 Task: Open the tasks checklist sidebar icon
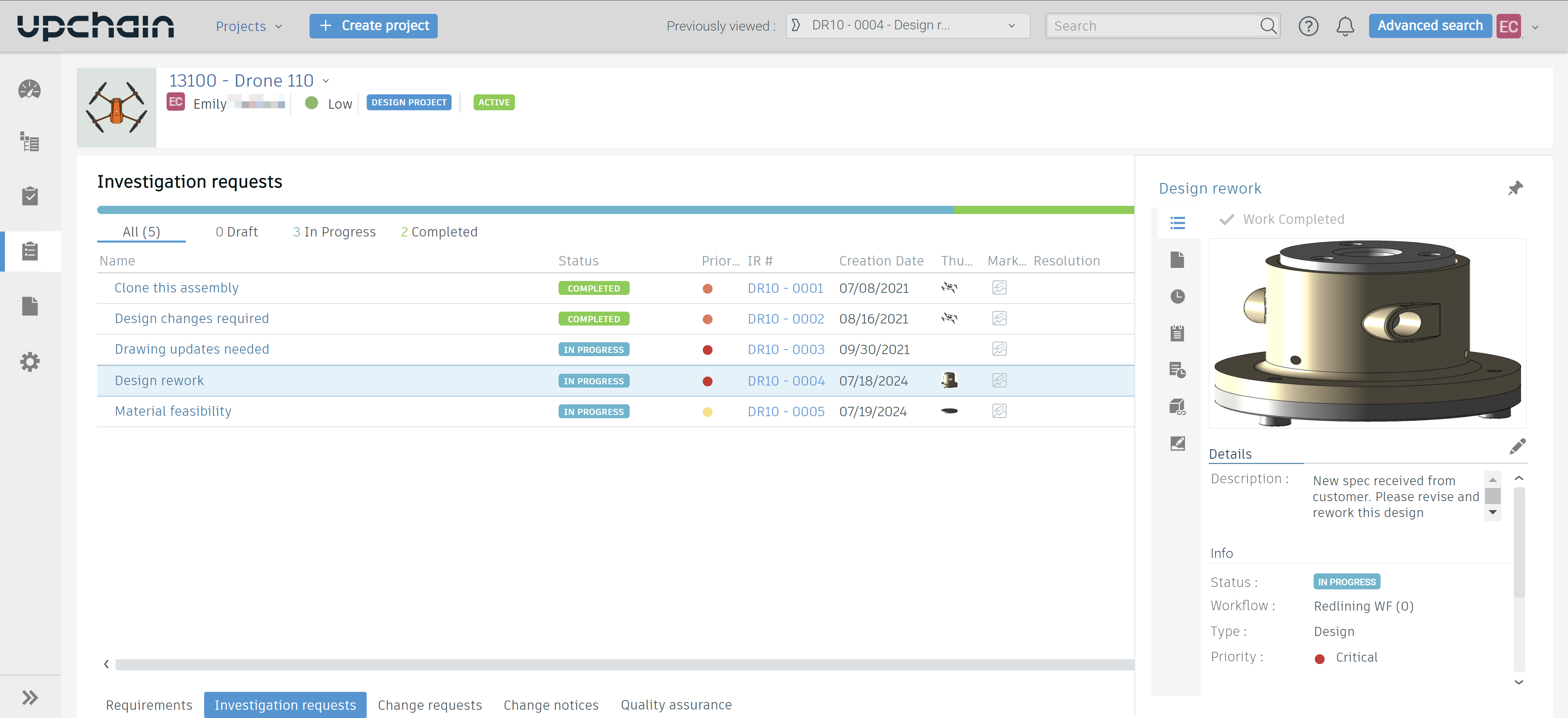[x=29, y=196]
